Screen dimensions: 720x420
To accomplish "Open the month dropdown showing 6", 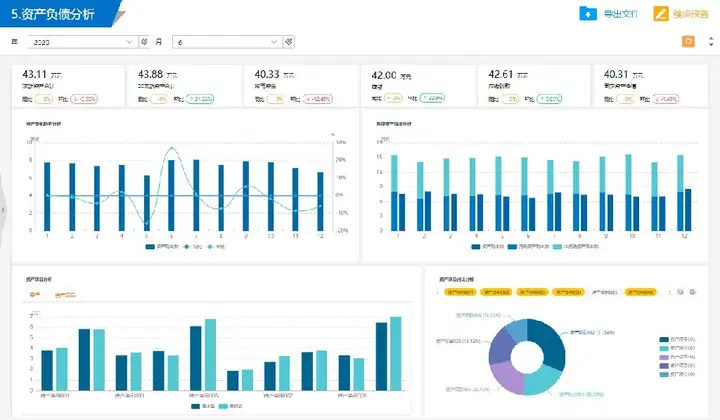I will pos(227,42).
